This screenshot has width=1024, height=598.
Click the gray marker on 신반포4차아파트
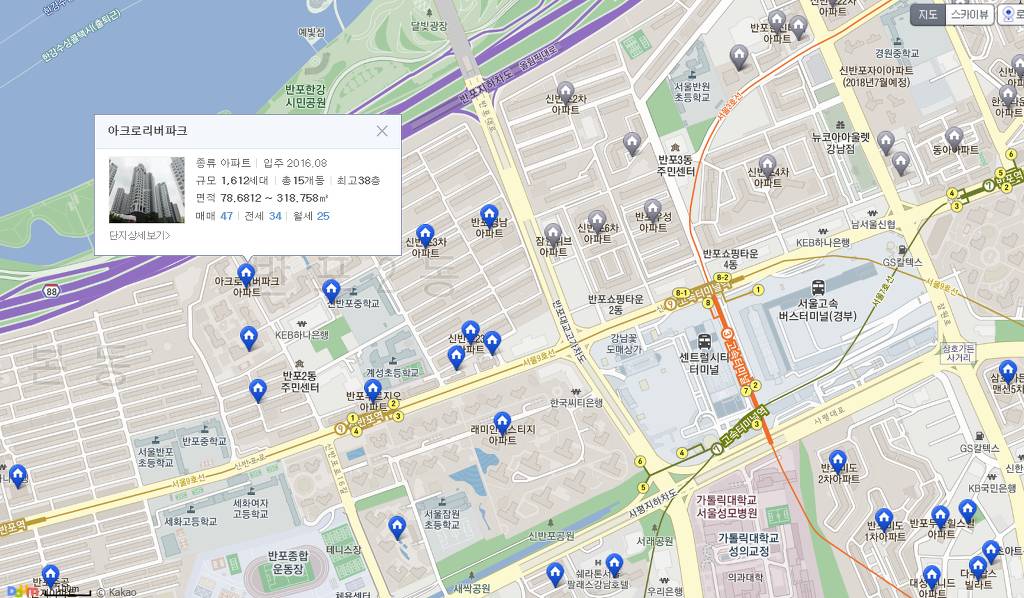[x=767, y=163]
